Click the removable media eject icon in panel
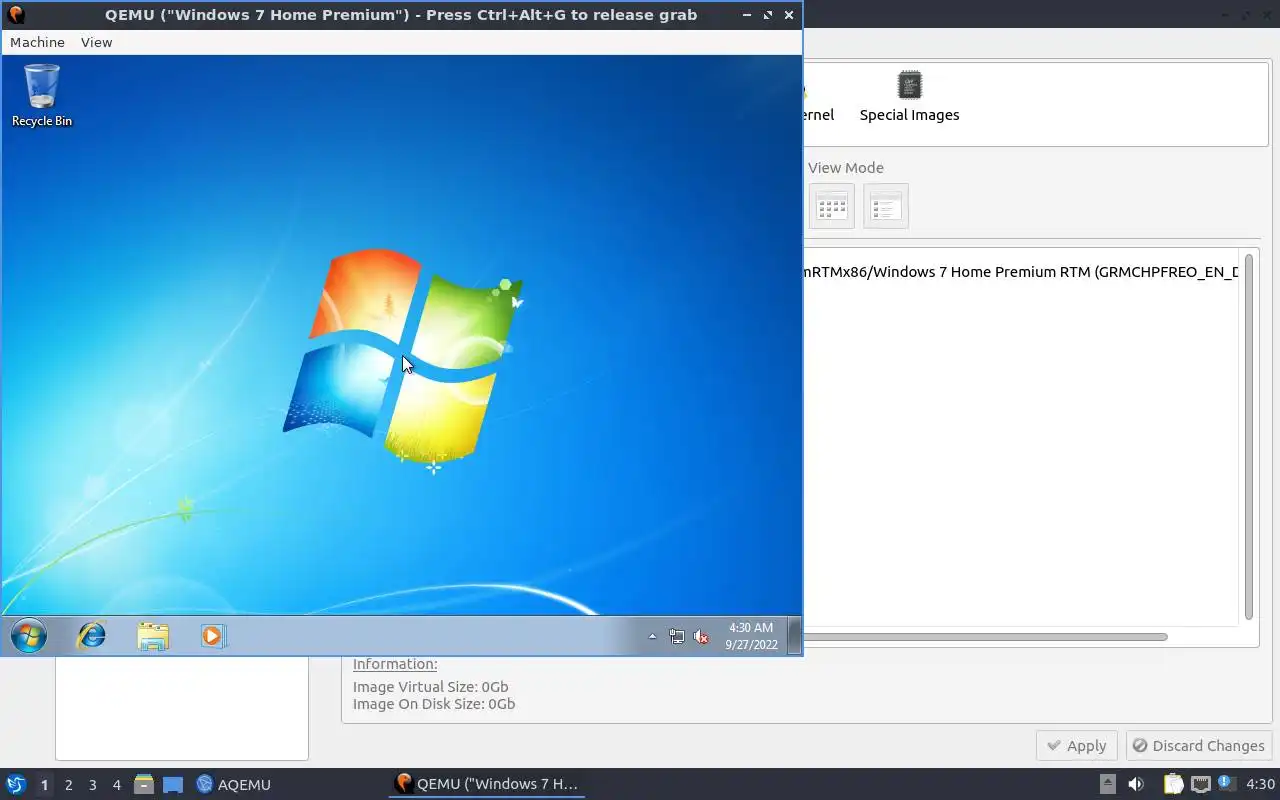 [1108, 784]
